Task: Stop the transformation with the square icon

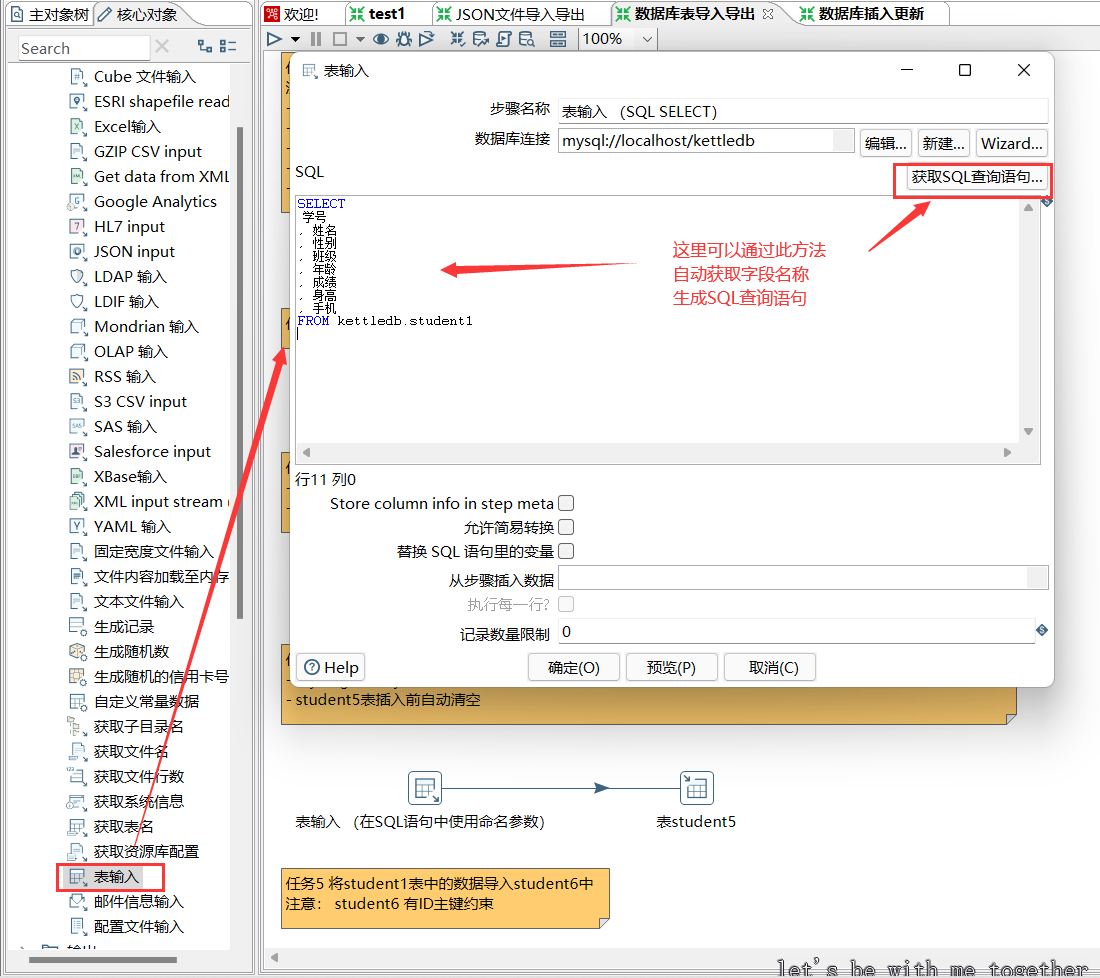Action: [340, 39]
